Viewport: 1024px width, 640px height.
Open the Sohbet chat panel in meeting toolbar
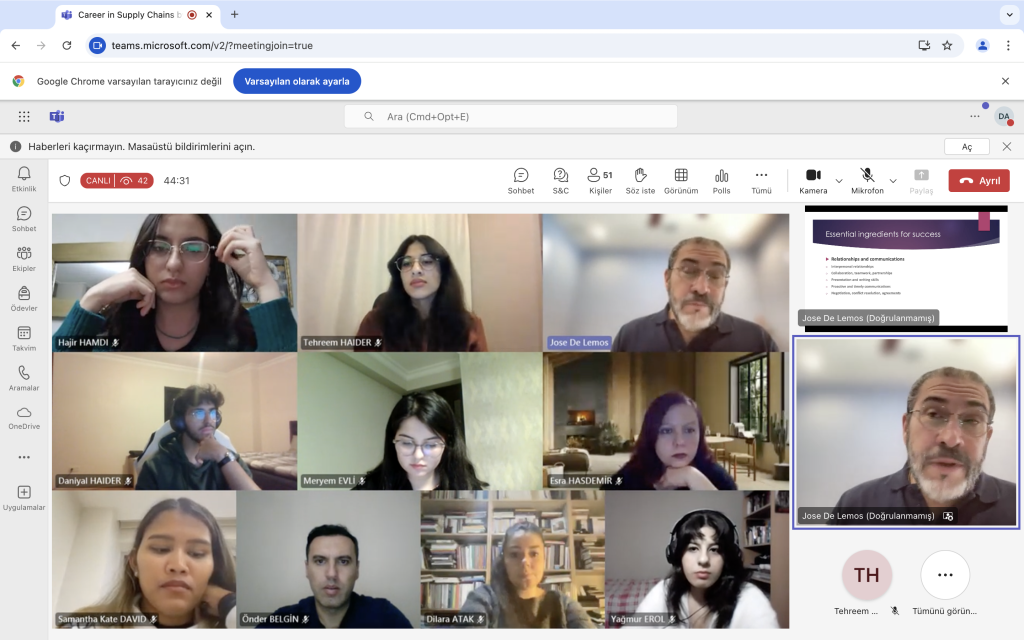coord(520,180)
